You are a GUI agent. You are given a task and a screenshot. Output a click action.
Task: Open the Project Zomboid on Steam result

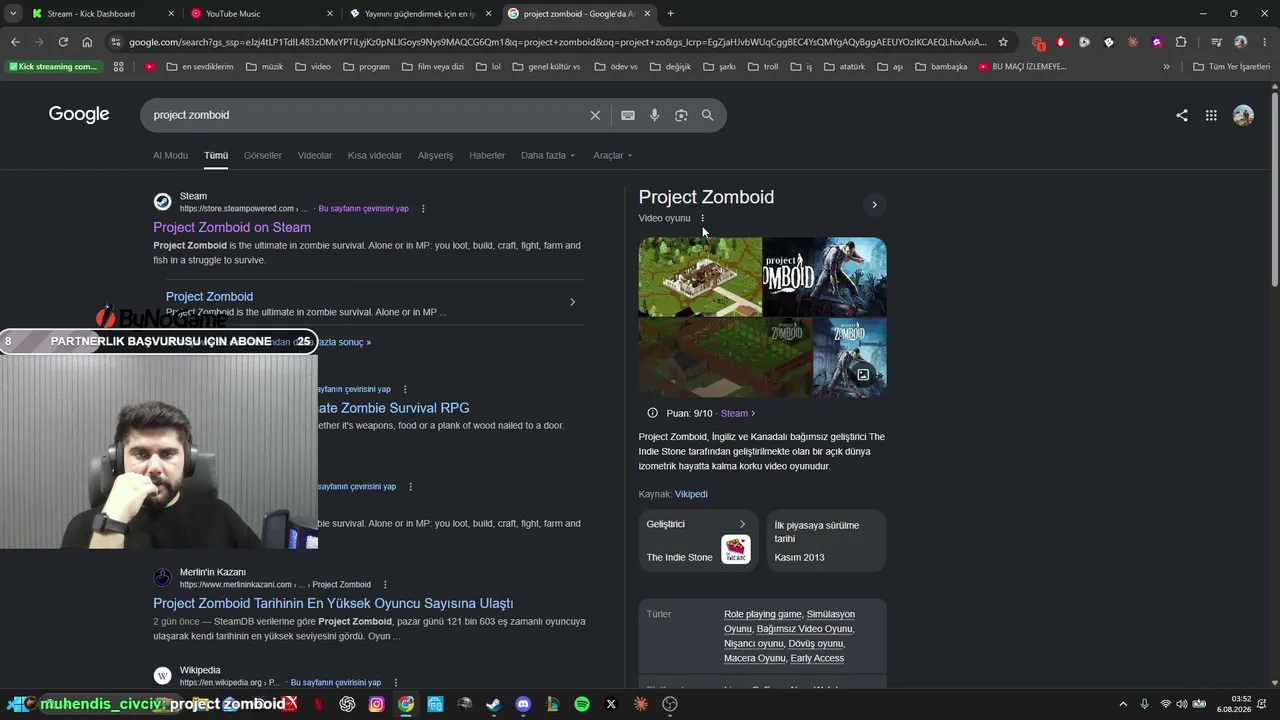click(x=232, y=228)
